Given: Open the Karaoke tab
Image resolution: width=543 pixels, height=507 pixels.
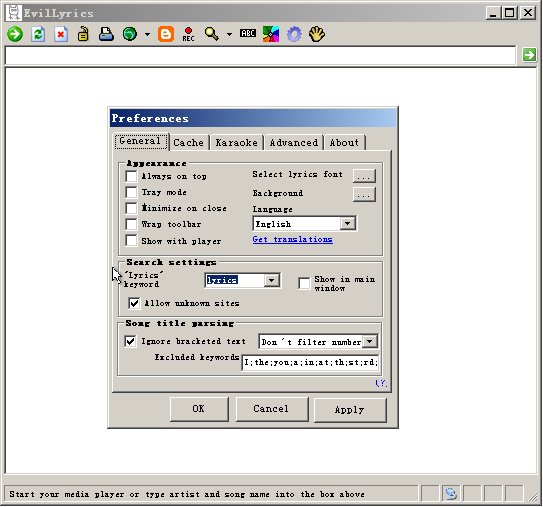Looking at the screenshot, I should (x=237, y=143).
